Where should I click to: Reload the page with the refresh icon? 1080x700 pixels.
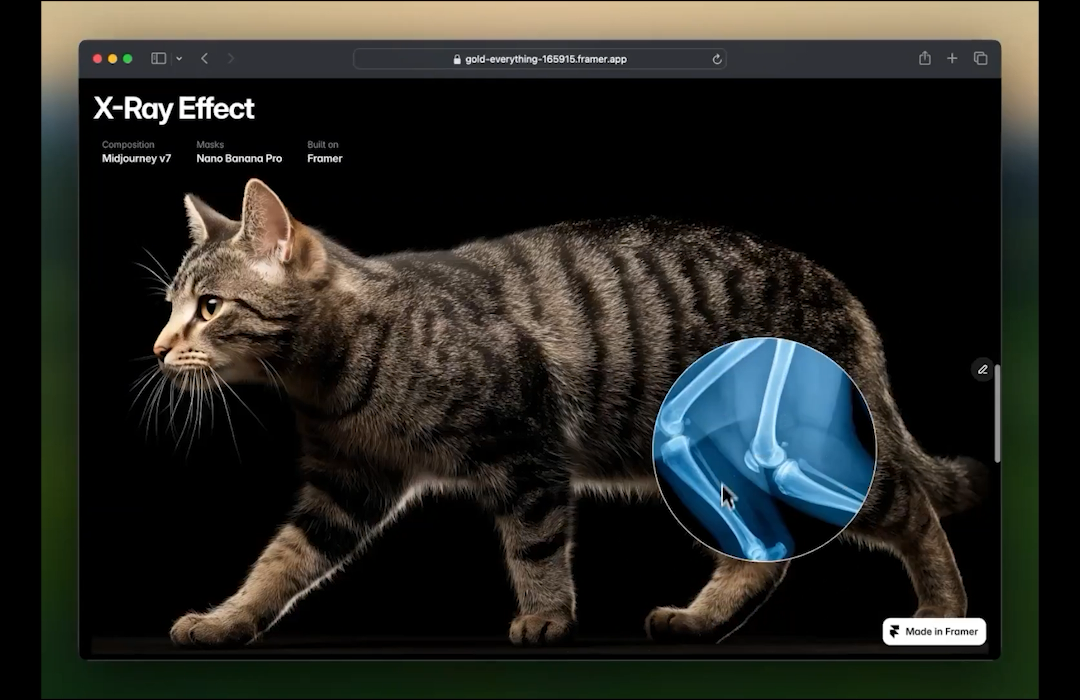(x=717, y=59)
